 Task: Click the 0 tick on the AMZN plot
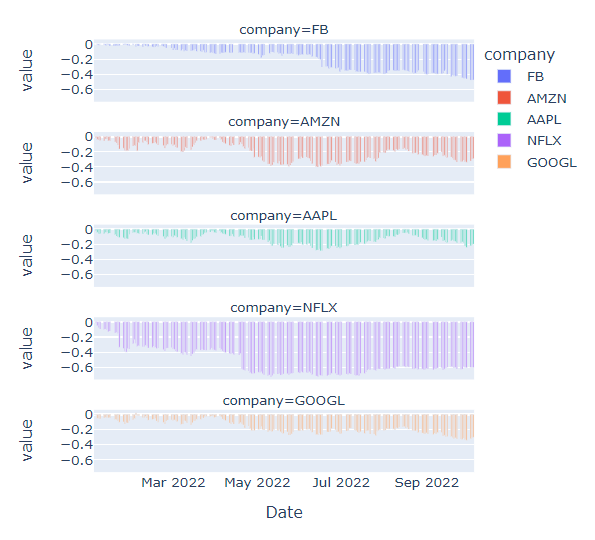pyautogui.click(x=89, y=136)
